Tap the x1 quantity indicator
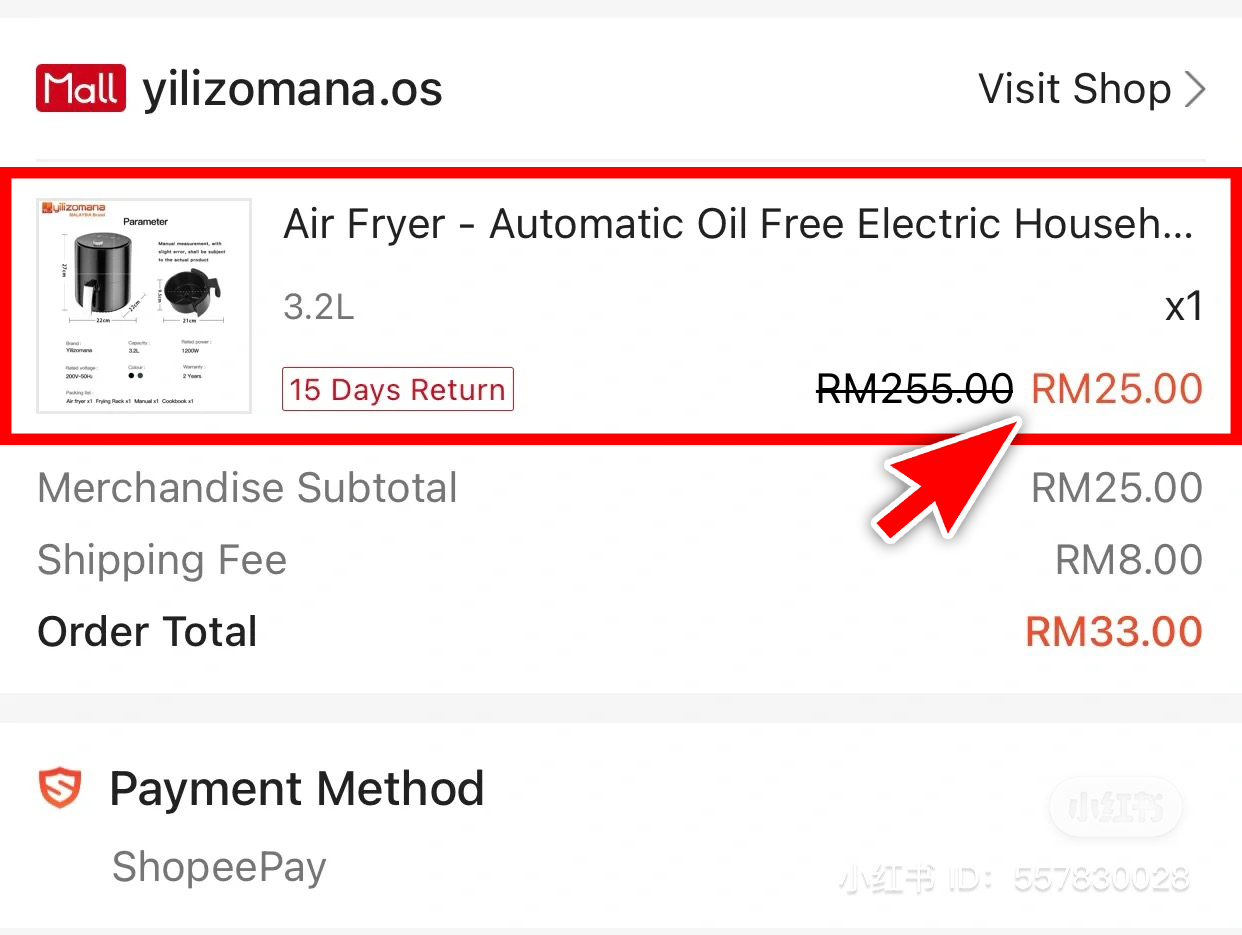The height and width of the screenshot is (935, 1242). 1183,307
